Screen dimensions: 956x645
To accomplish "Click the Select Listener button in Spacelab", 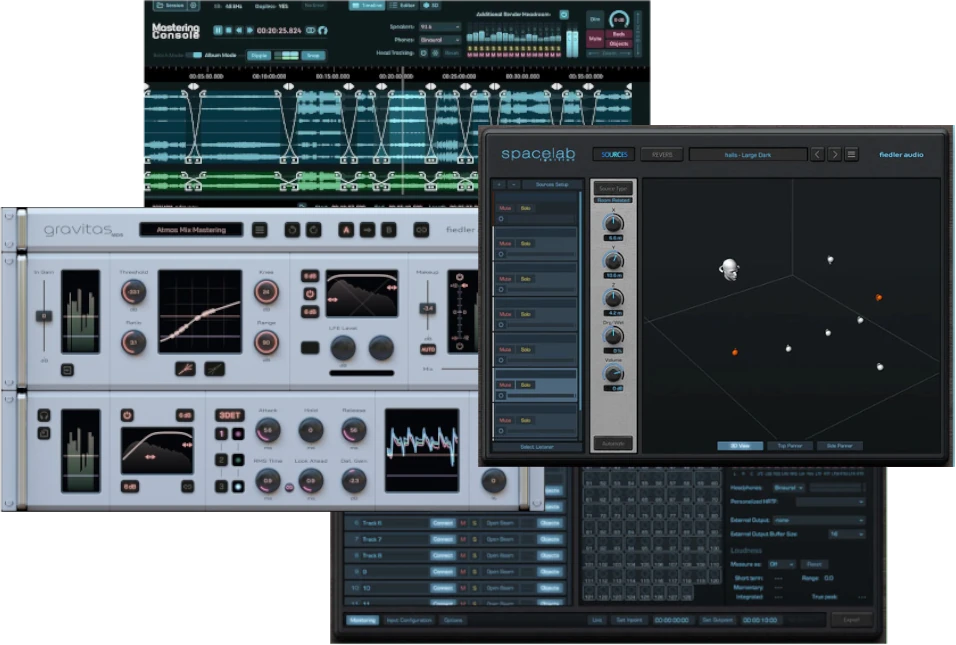I will pos(536,446).
